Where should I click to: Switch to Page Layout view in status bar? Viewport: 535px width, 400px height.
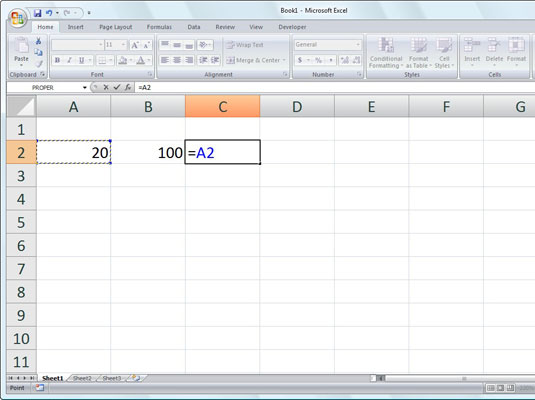501,388
